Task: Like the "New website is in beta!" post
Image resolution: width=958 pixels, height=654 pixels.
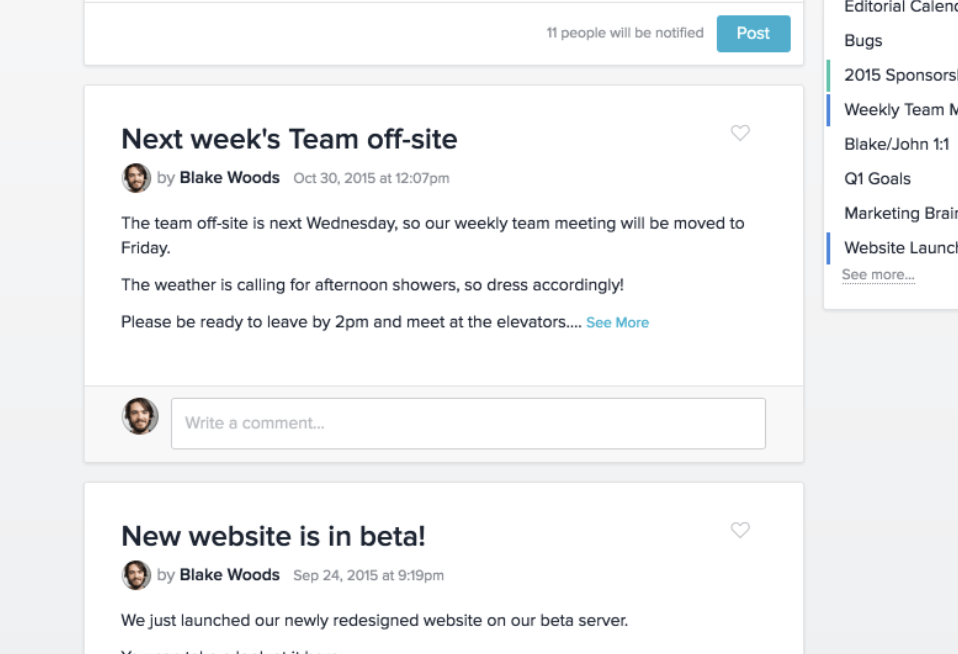Action: [740, 530]
